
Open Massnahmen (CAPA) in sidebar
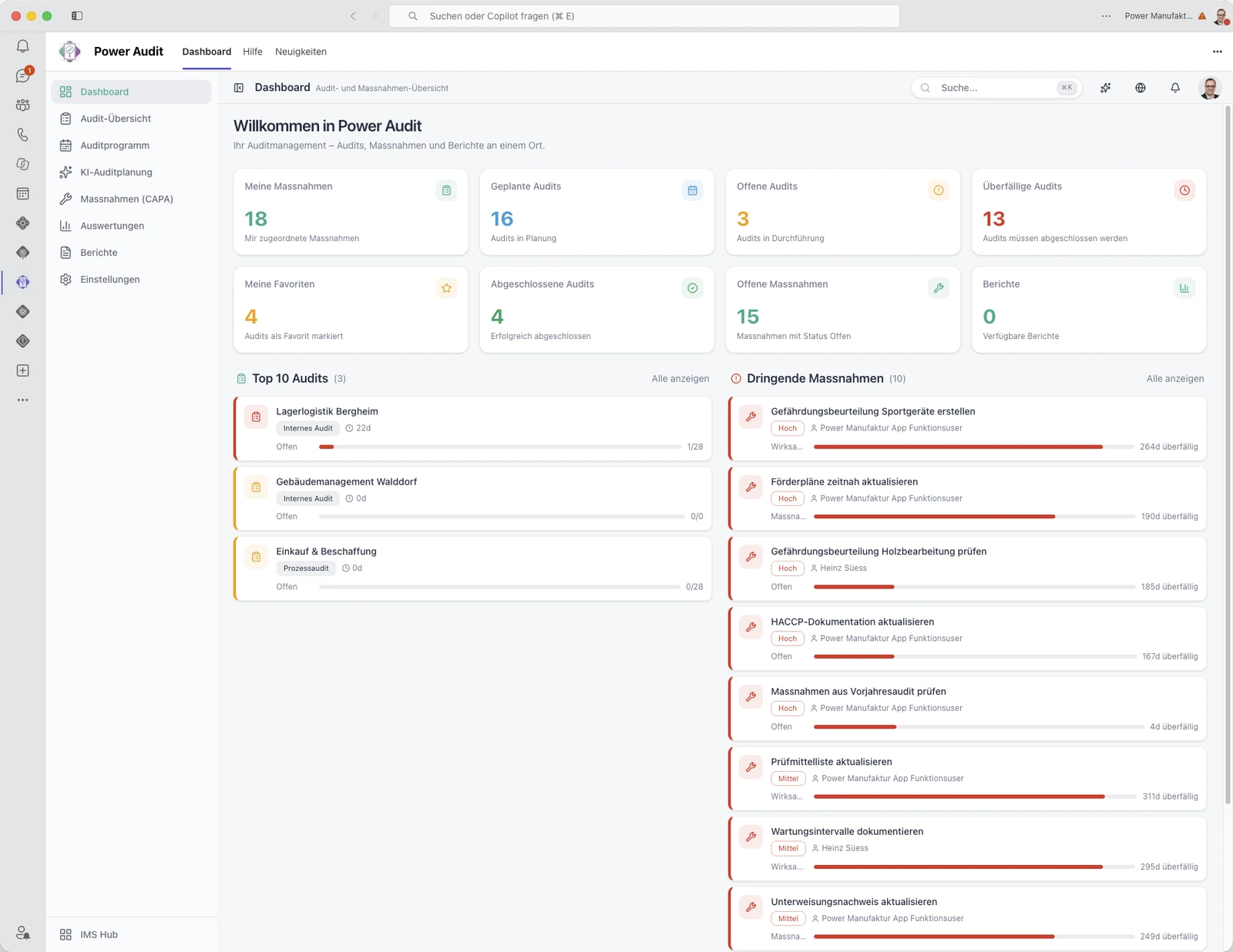[x=131, y=199]
